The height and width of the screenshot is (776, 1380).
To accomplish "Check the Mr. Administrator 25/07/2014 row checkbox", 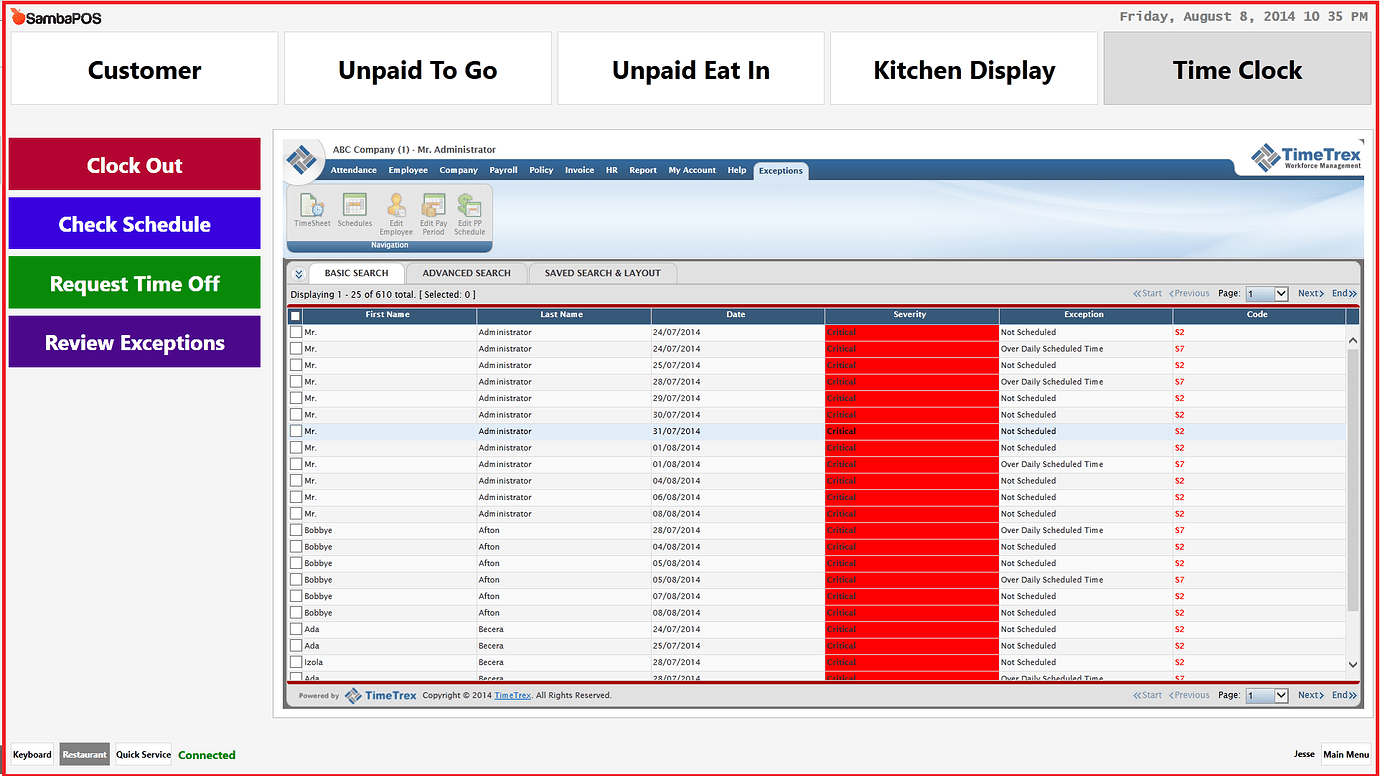I will (x=295, y=365).
